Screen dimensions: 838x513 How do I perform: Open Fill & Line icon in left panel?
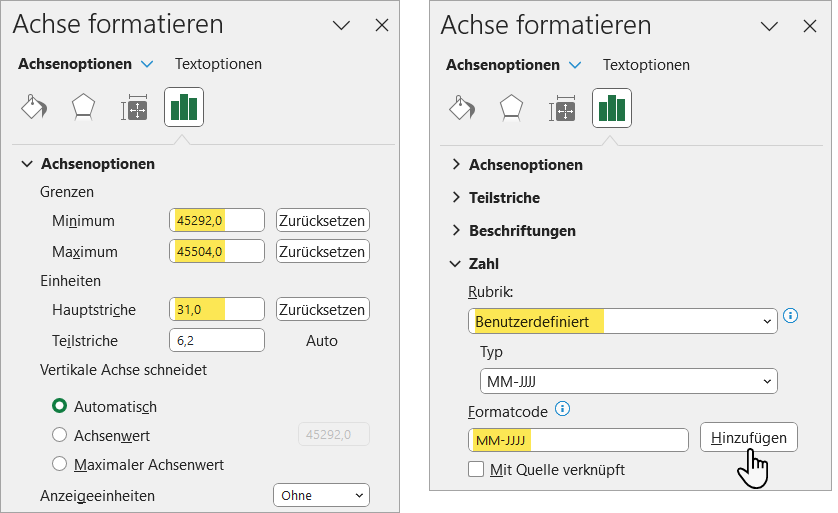34,108
